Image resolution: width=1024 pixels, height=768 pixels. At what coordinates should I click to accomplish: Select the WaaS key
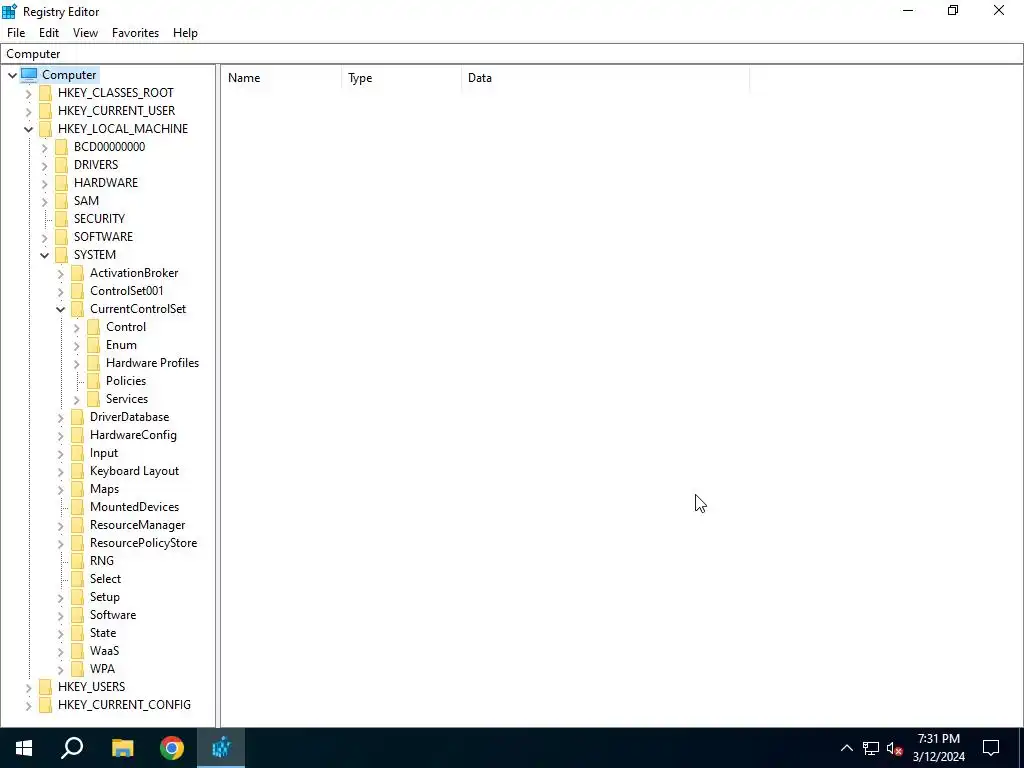point(104,651)
